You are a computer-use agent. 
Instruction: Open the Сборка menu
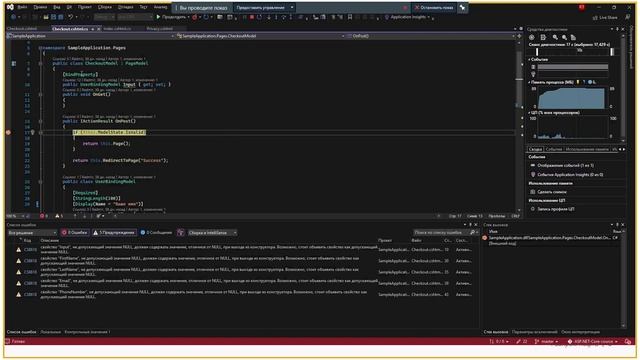click(x=105, y=7)
